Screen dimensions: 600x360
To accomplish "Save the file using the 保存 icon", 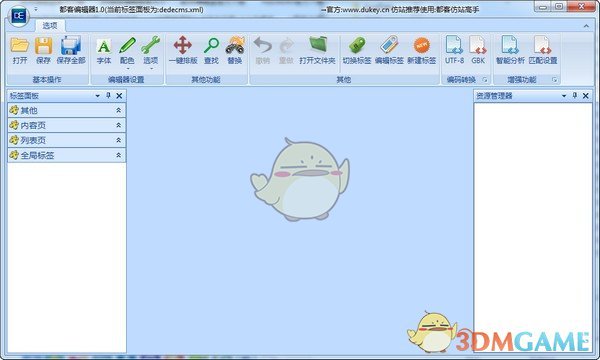I will click(x=43, y=50).
